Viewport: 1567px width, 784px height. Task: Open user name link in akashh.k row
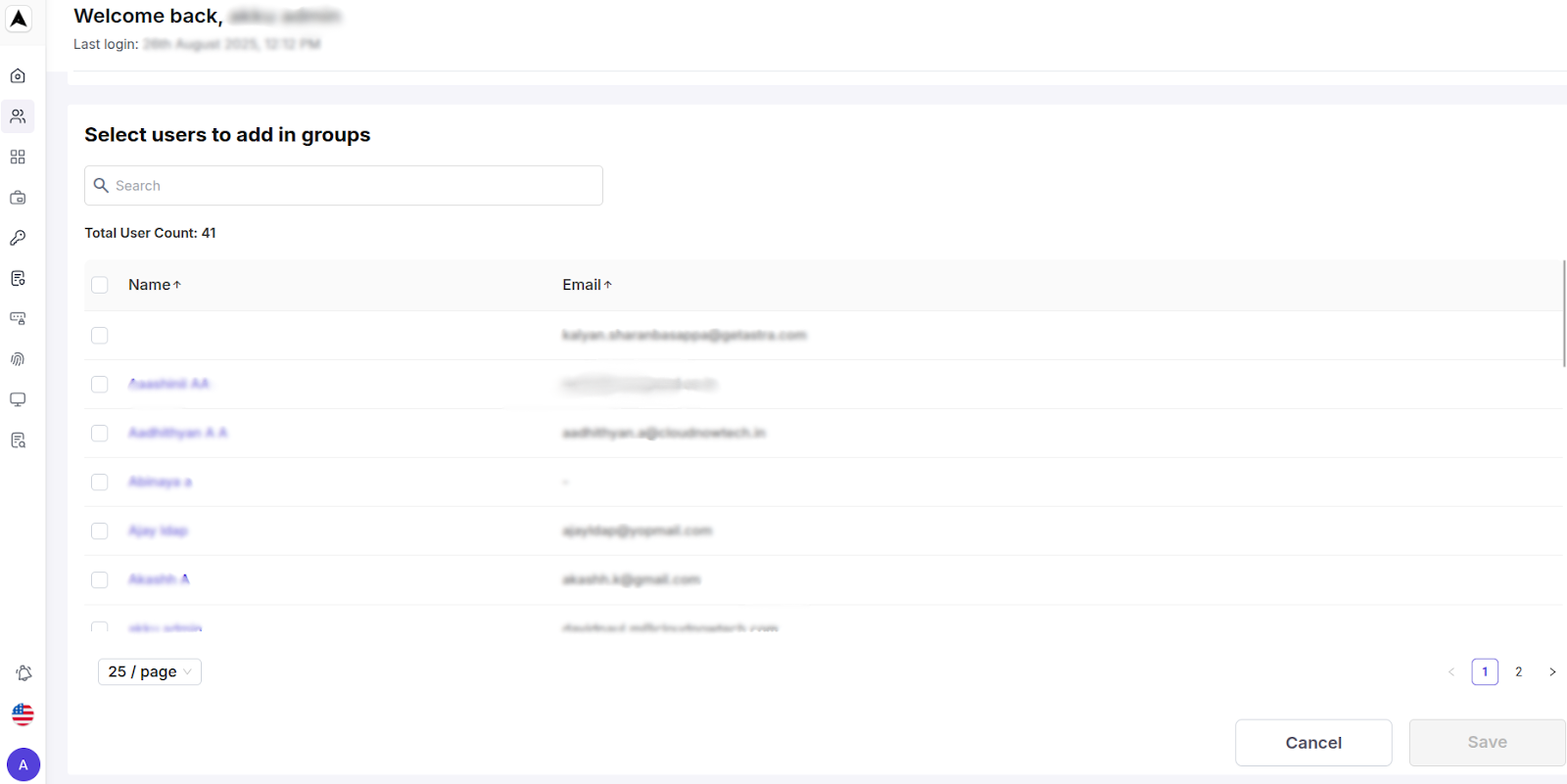tap(159, 579)
